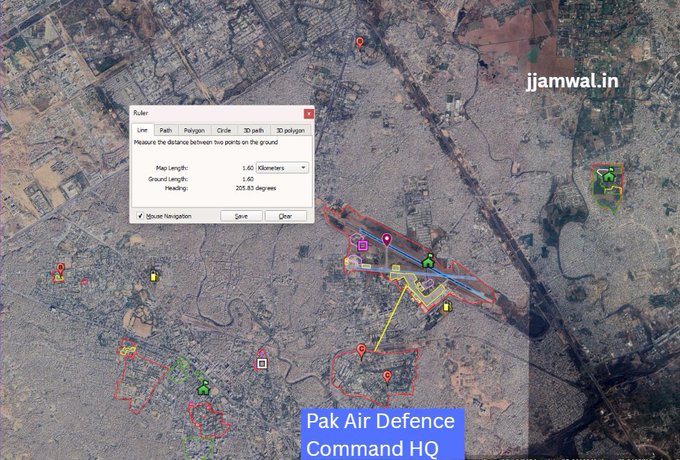Click the red C placemark inside the red-outlined compound

387,376
